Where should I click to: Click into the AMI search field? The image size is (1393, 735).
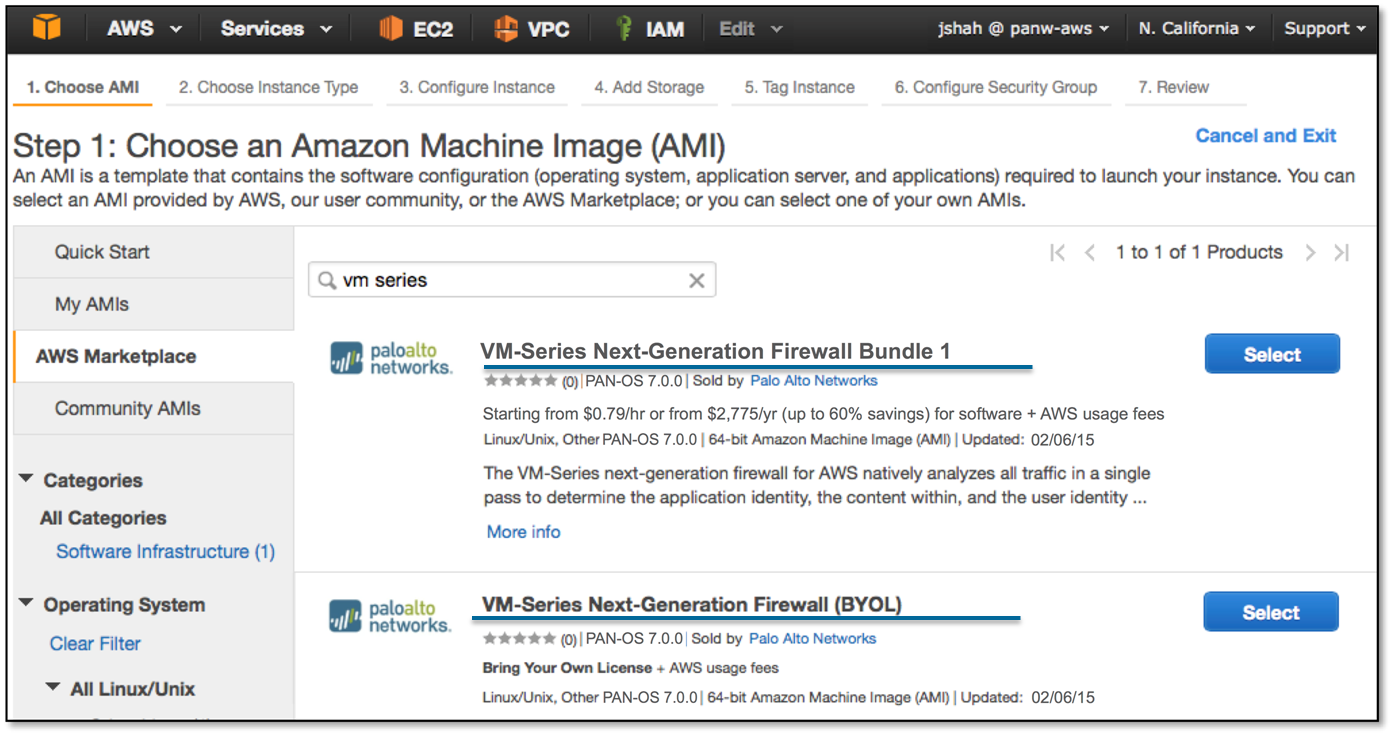pos(508,281)
